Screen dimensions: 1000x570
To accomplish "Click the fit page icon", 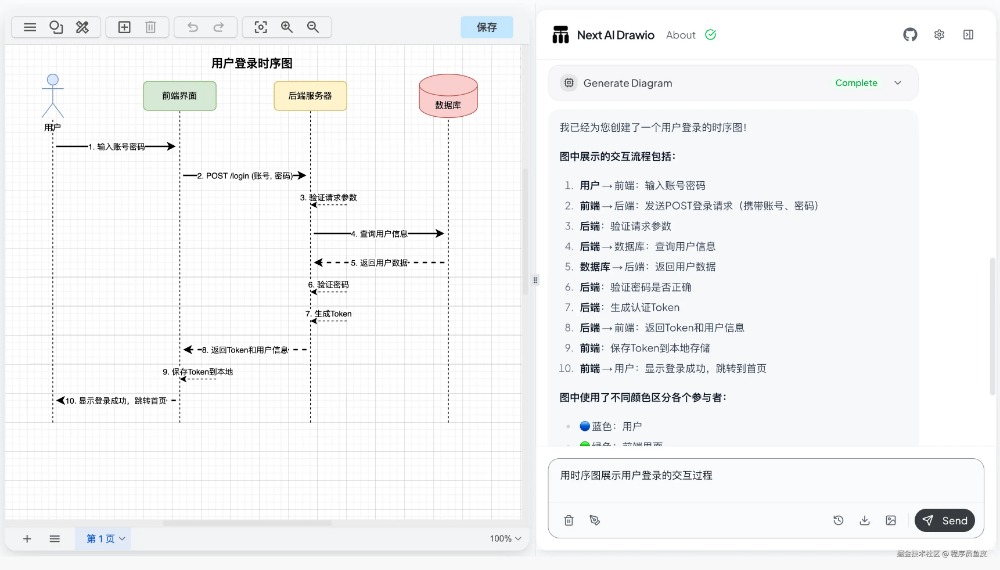I will coord(260,27).
